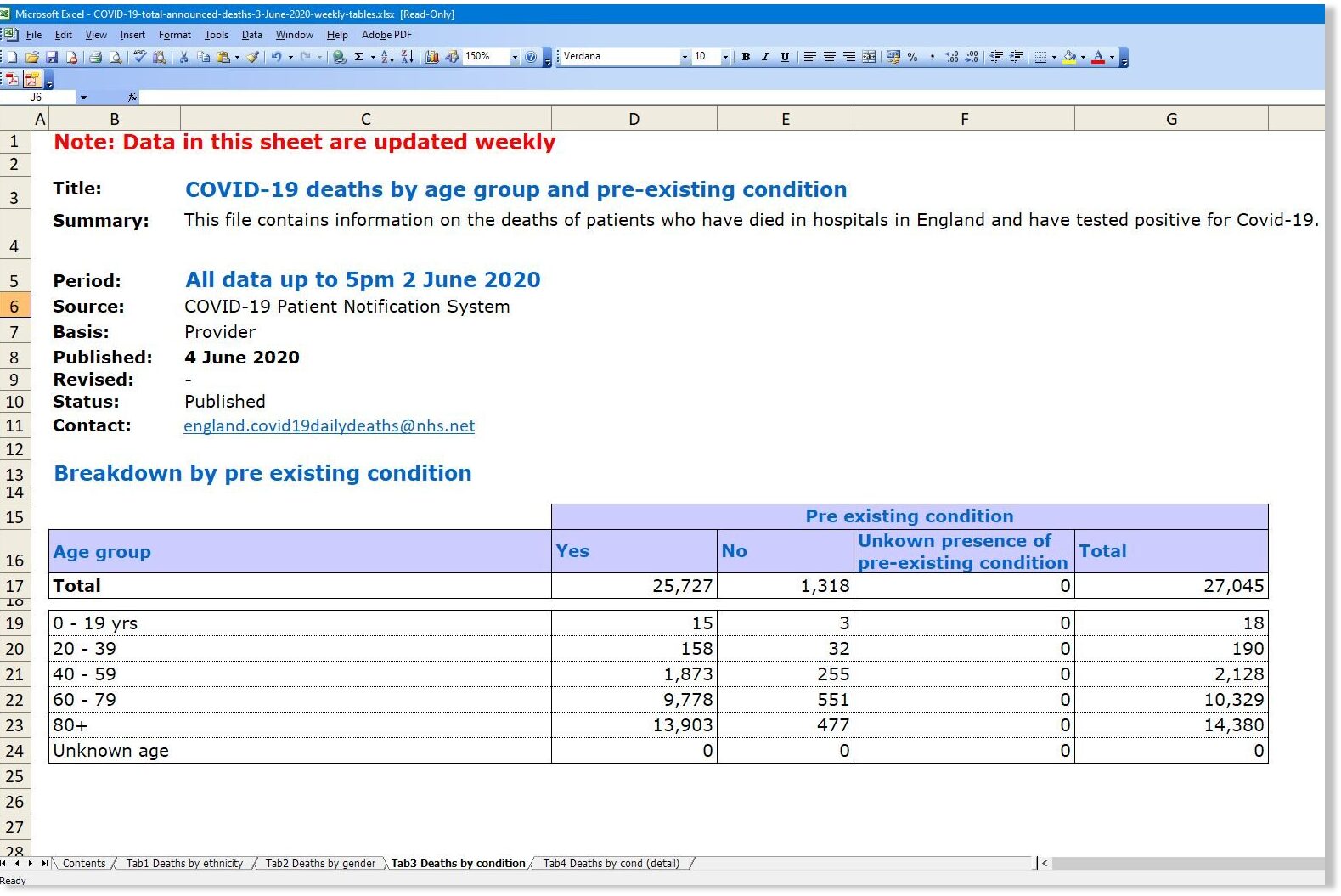The width and height of the screenshot is (1341, 896).
Task: Sort descending Z to A icon
Action: pyautogui.click(x=407, y=57)
